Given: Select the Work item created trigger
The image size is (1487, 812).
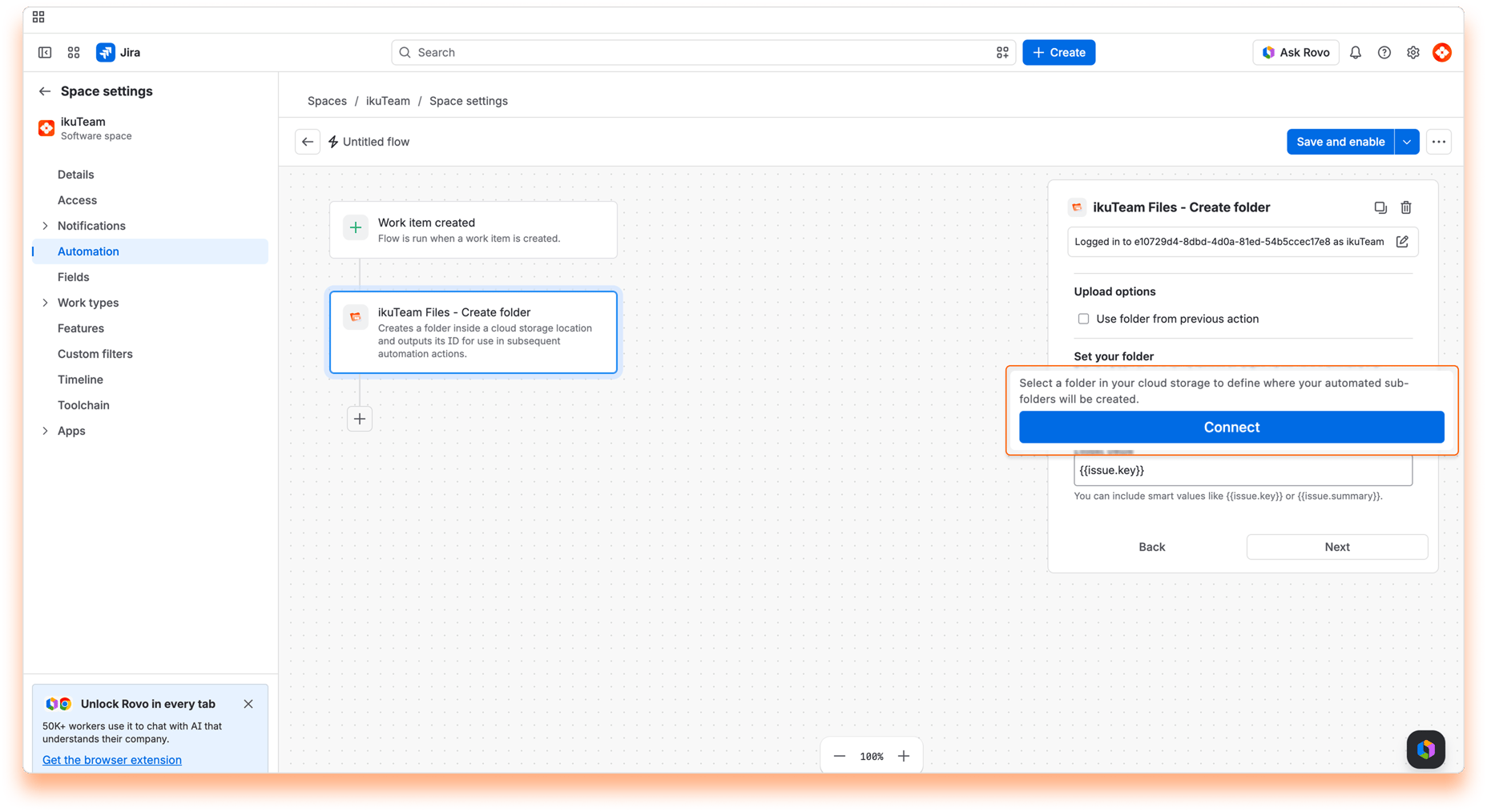Looking at the screenshot, I should pos(474,230).
